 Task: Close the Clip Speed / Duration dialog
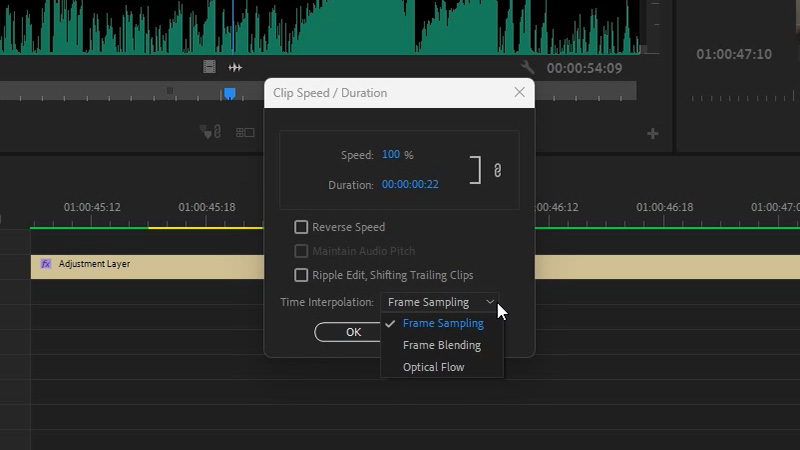519,92
